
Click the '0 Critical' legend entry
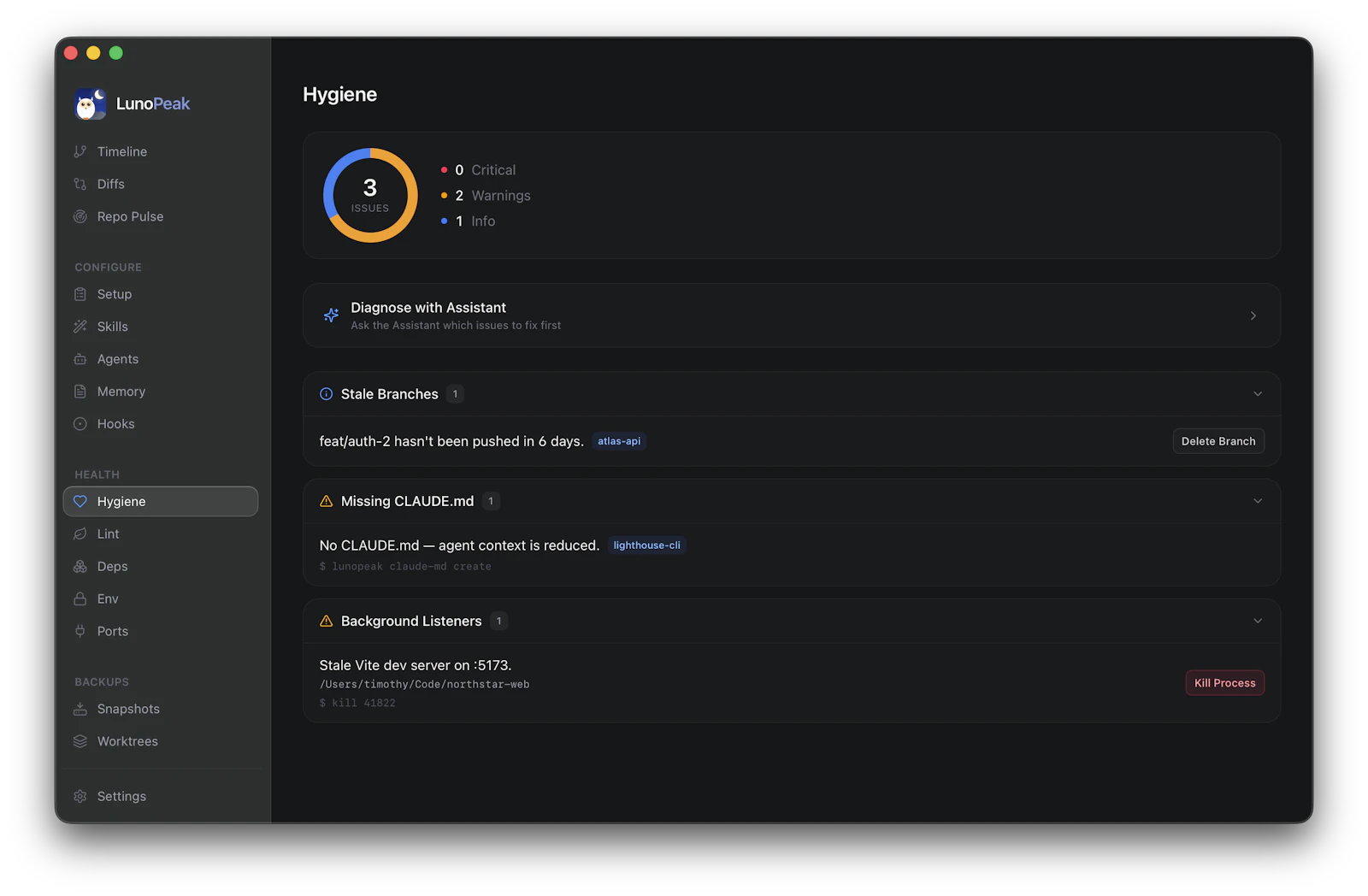[x=479, y=170]
